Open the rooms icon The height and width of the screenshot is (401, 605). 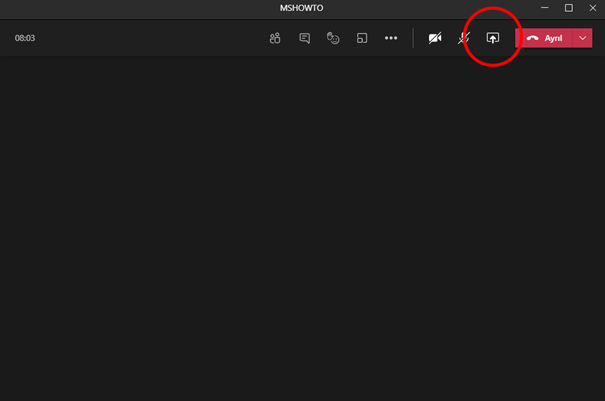(362, 38)
